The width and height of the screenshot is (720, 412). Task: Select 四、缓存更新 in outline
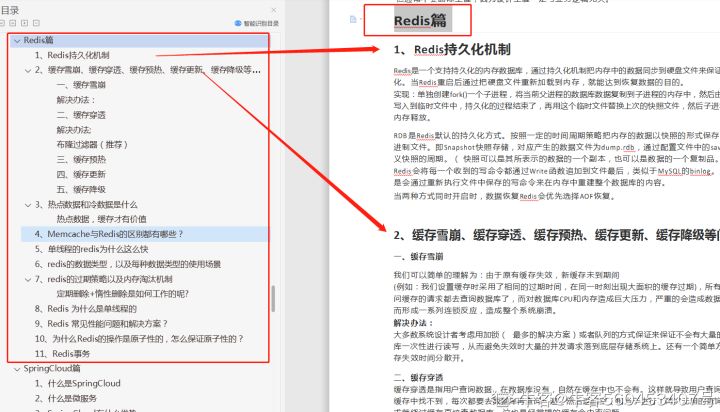coord(81,174)
